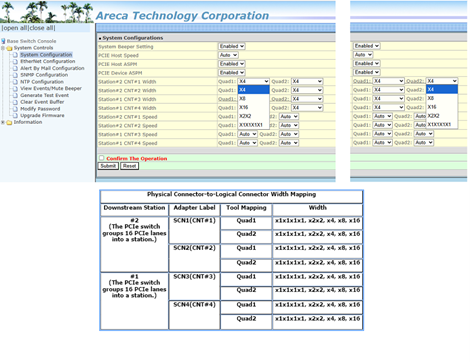
Task: Click the Submit button
Action: click(108, 166)
